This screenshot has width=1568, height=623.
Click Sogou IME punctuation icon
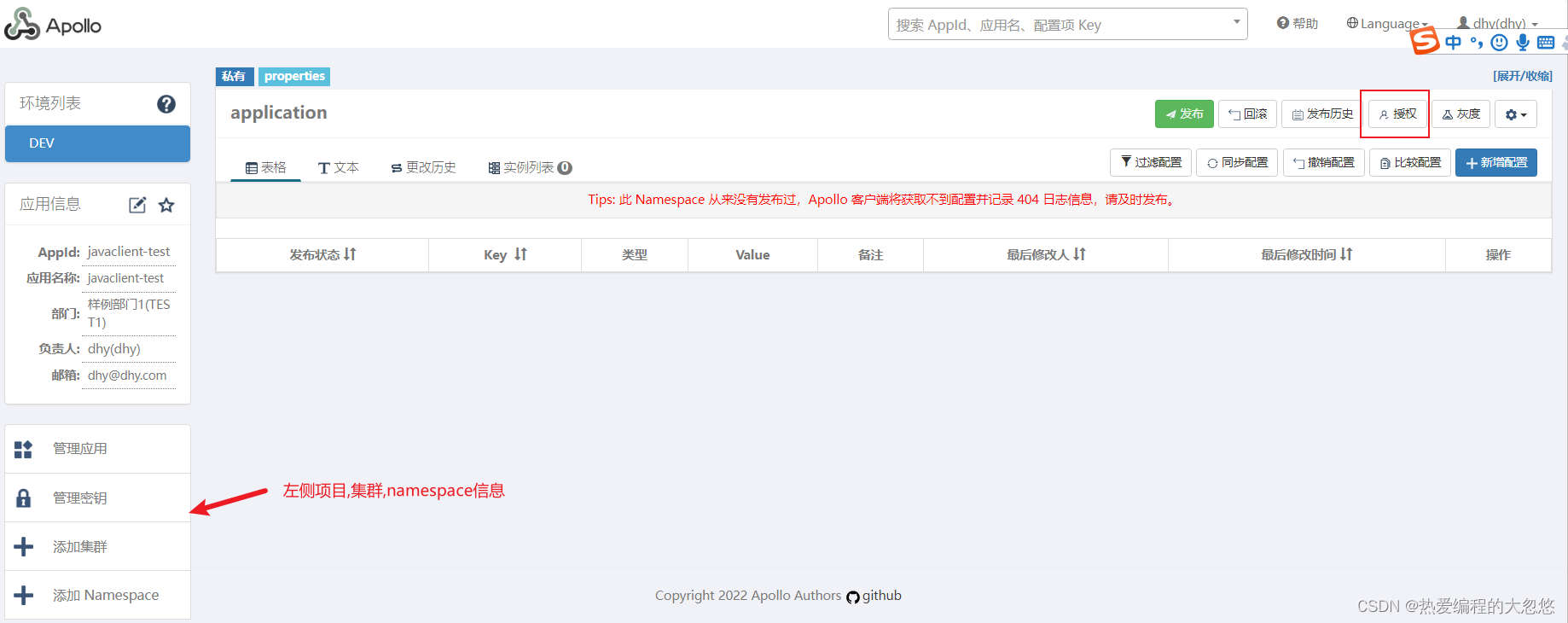point(1476,43)
